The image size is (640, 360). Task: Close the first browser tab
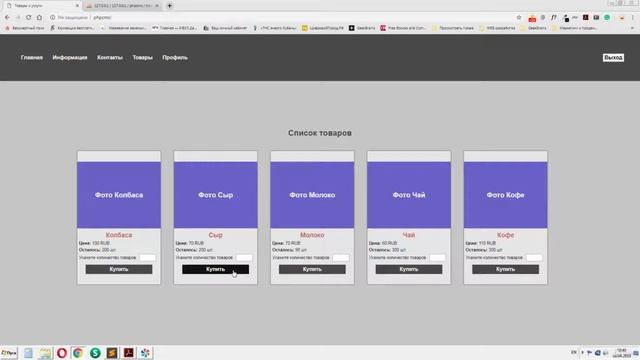click(x=77, y=6)
